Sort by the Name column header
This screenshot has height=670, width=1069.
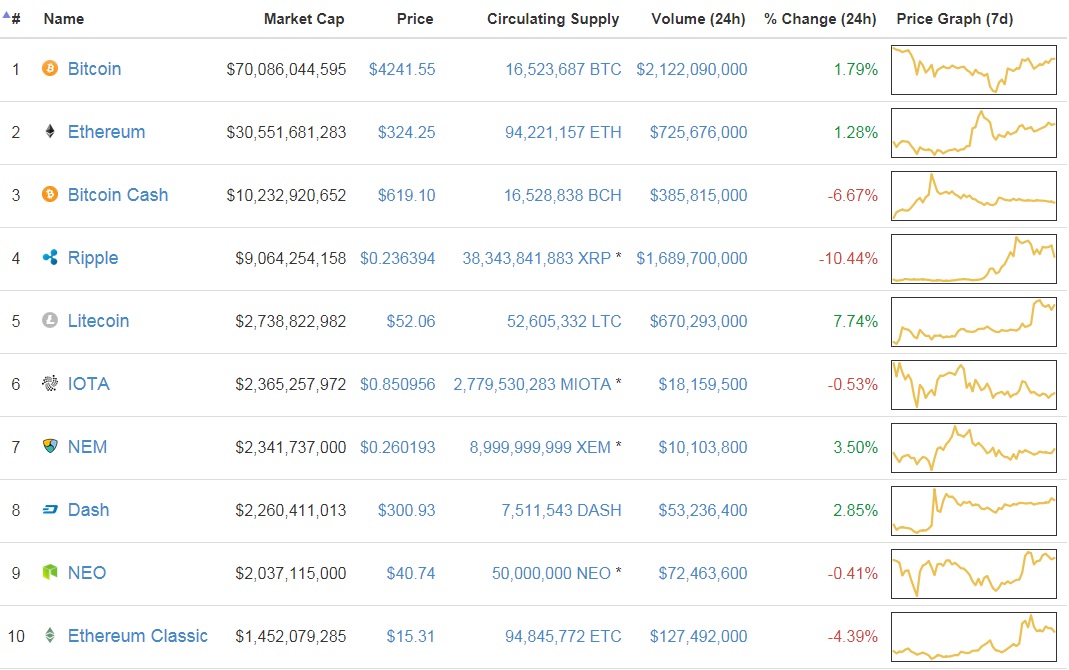point(63,19)
